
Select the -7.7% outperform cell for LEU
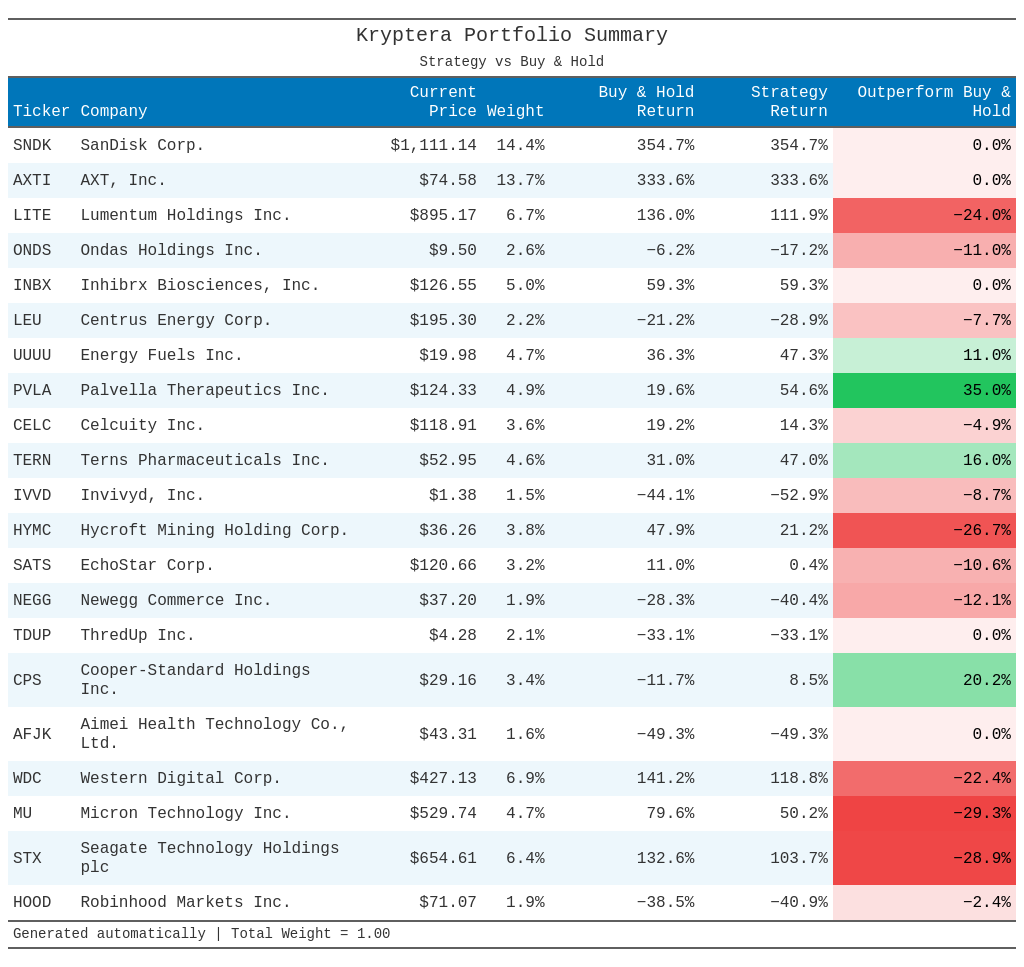(x=924, y=320)
